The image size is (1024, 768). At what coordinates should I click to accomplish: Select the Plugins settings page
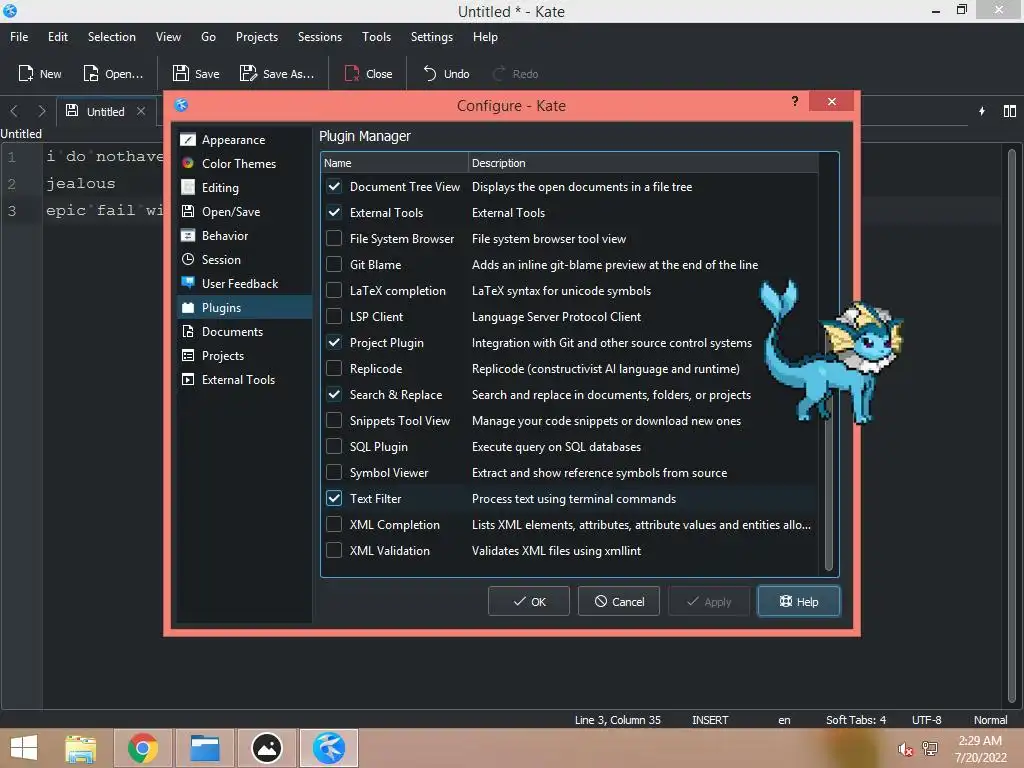click(x=244, y=308)
